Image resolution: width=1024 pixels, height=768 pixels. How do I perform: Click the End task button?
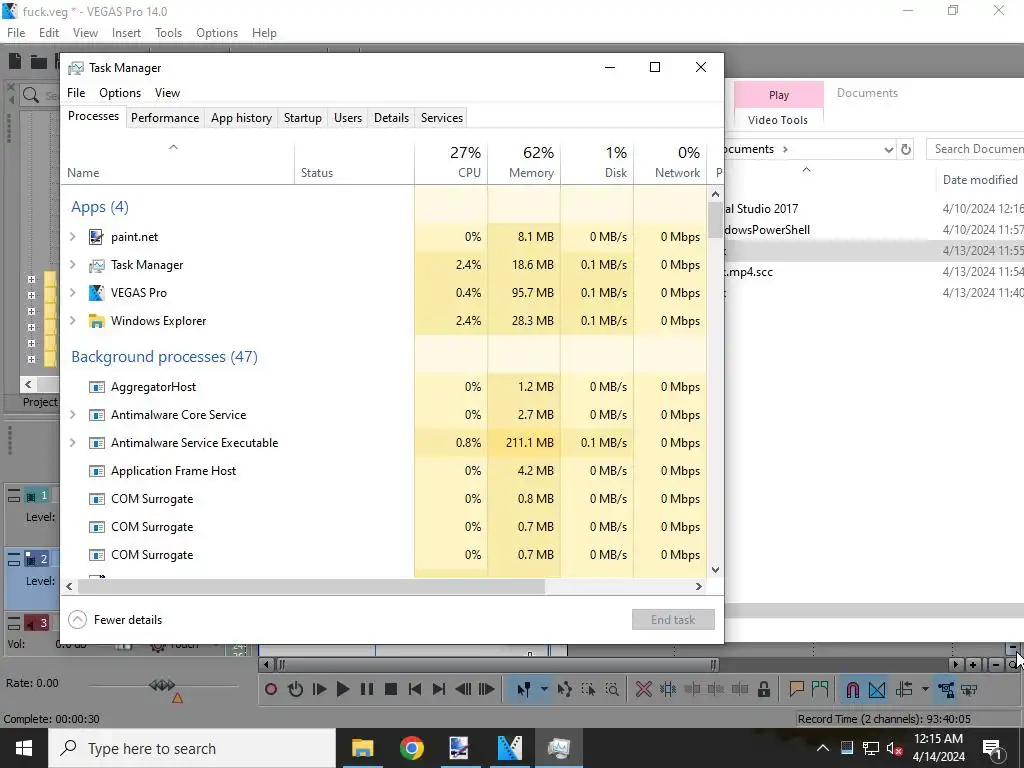(x=673, y=620)
